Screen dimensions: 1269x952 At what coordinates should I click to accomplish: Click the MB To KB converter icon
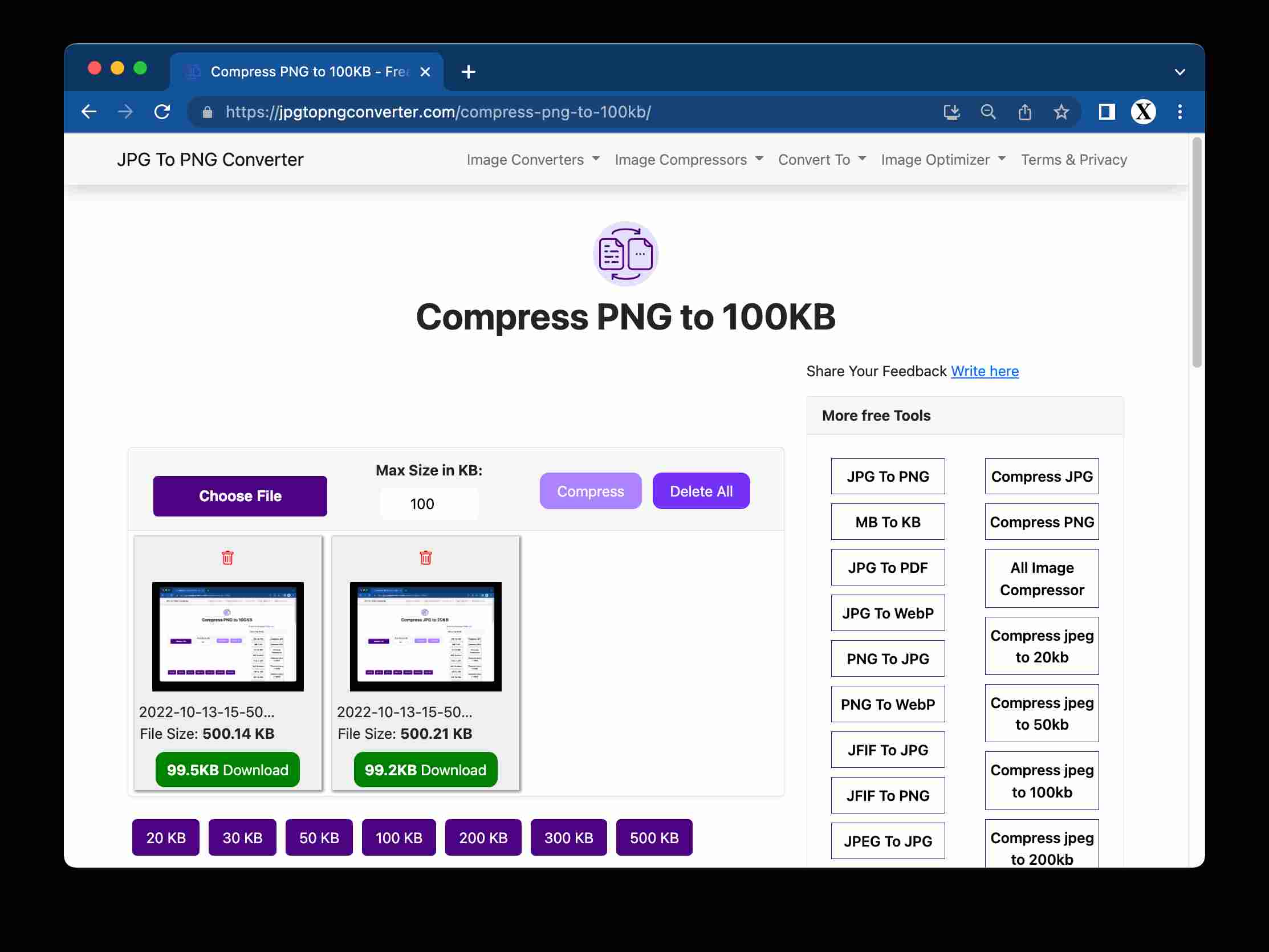[887, 521]
